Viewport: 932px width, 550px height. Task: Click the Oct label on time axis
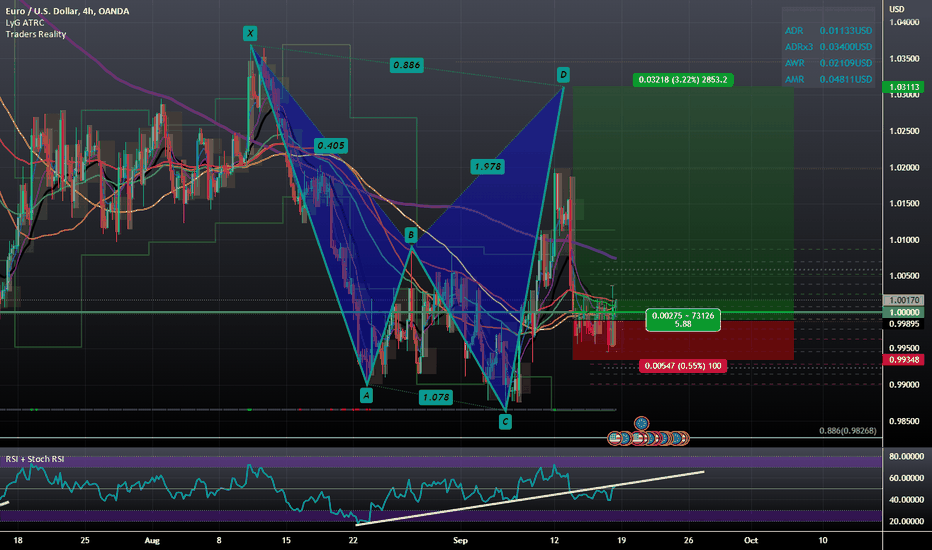[x=751, y=540]
